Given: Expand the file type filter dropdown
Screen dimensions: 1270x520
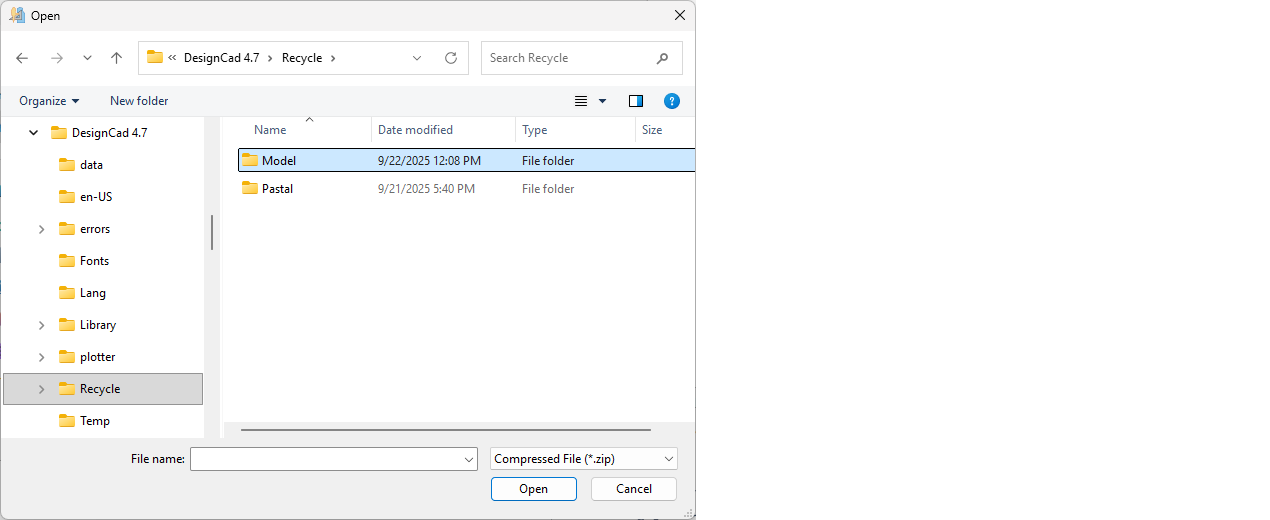Looking at the screenshot, I should pos(668,459).
